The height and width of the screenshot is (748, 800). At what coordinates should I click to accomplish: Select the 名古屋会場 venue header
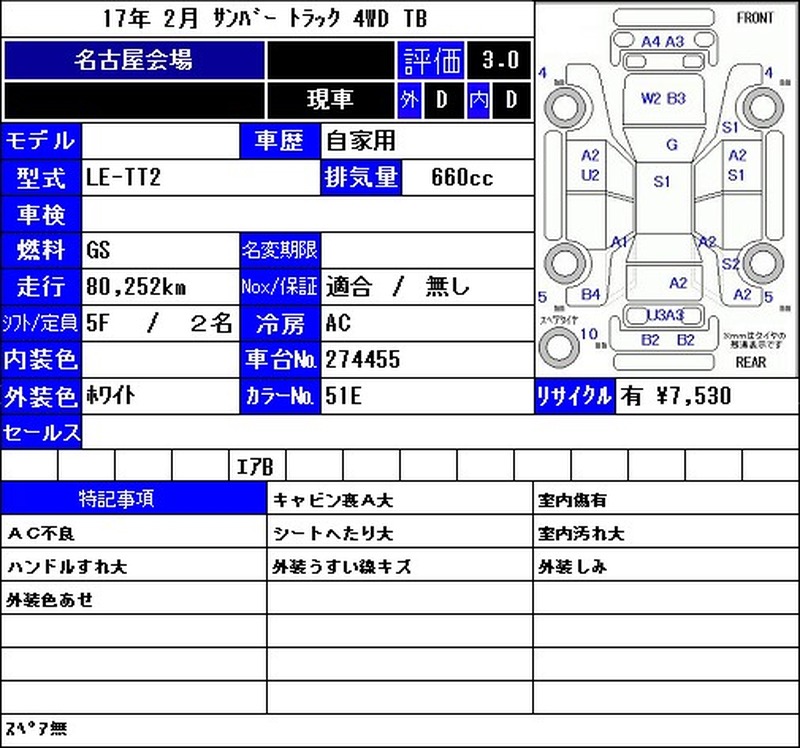click(x=134, y=60)
